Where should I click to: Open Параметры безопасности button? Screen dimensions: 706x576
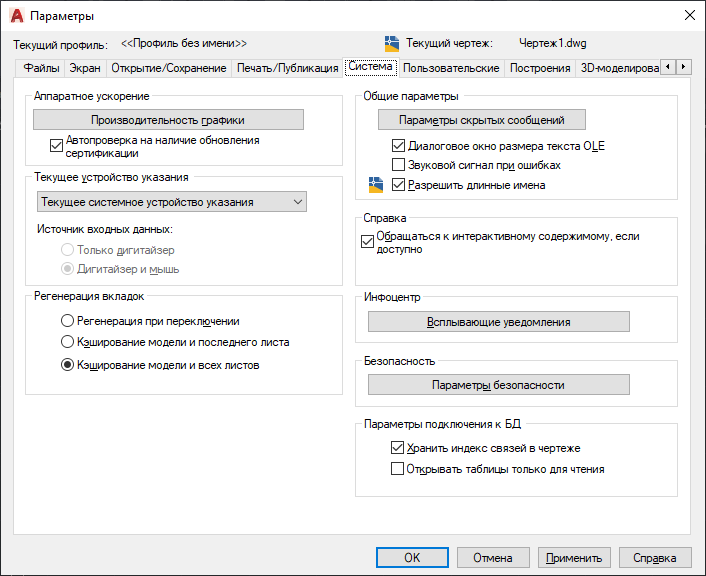tap(498, 385)
